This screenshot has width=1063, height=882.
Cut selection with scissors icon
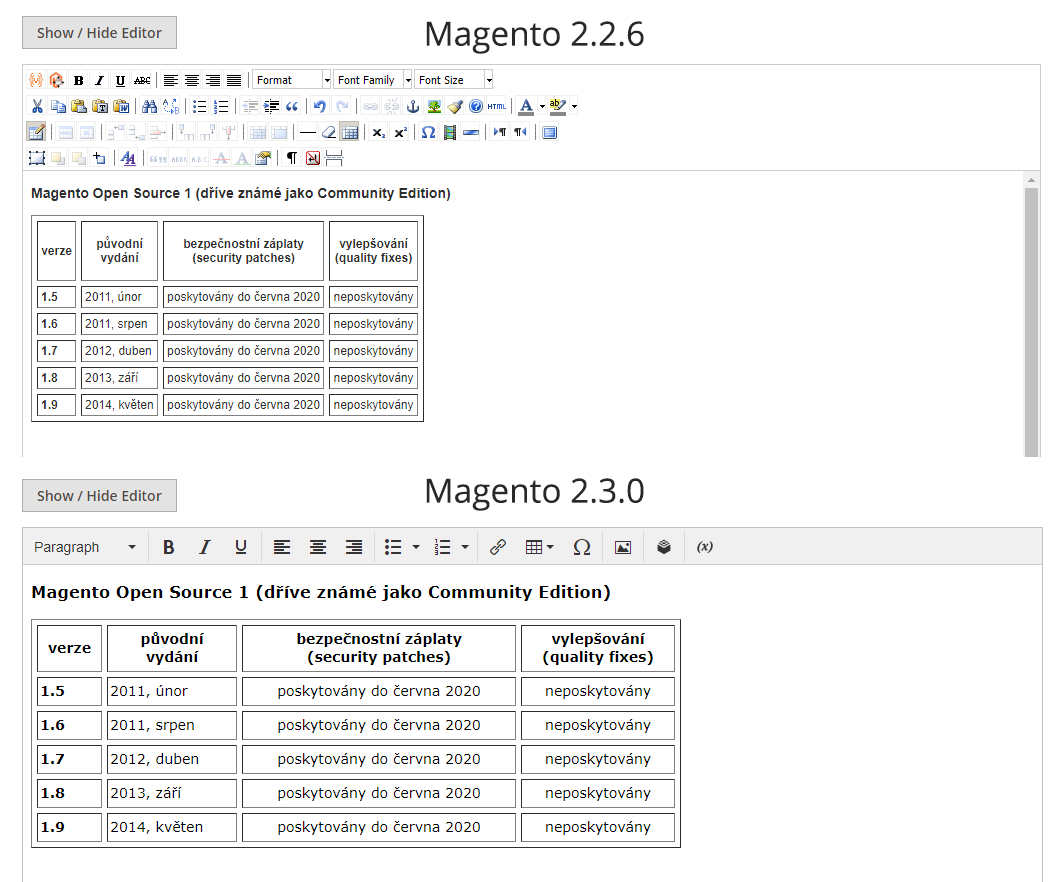click(37, 106)
